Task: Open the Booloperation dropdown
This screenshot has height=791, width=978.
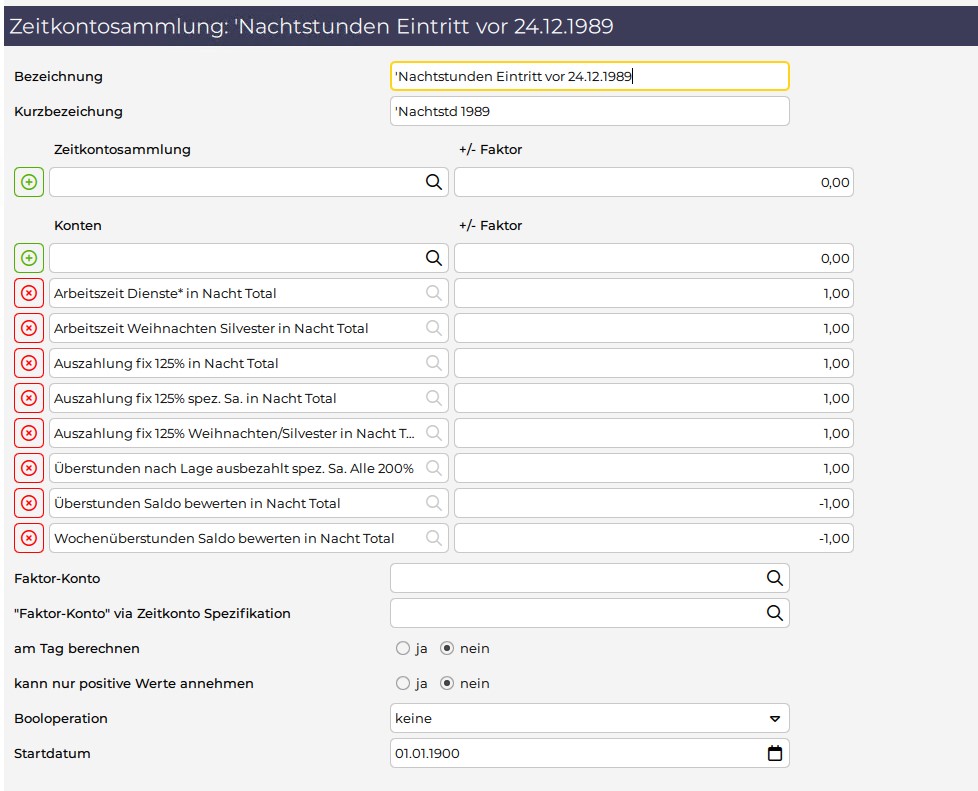Action: point(589,718)
